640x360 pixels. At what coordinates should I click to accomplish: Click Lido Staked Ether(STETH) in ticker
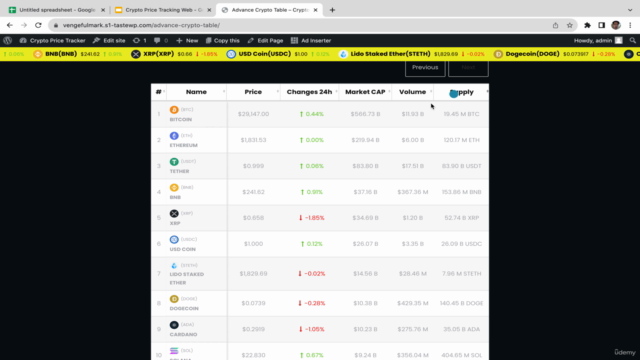pos(390,54)
